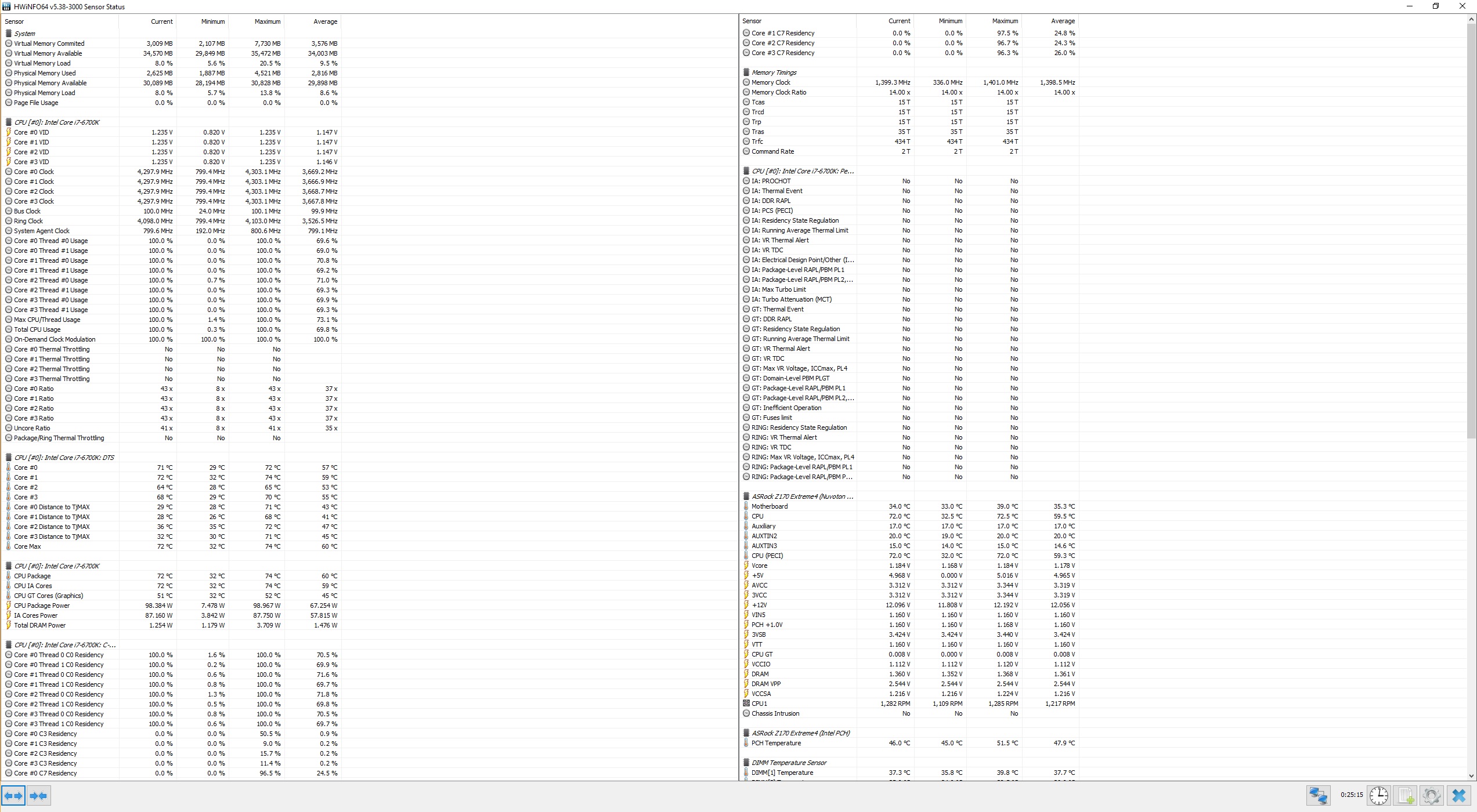
Task: Select the Vcore voltage sensor row
Action: coord(759,565)
